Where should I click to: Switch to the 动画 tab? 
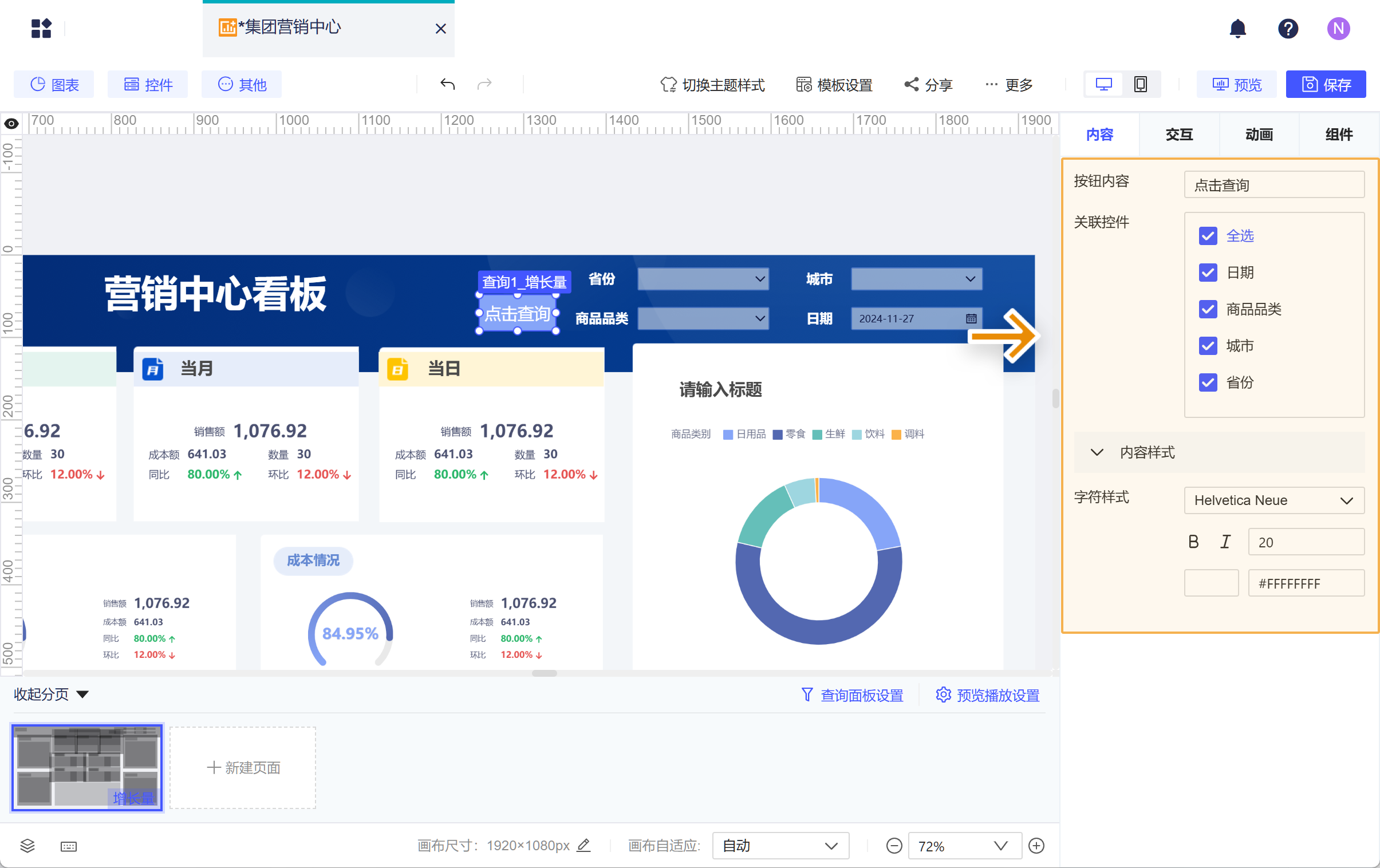click(x=1259, y=135)
